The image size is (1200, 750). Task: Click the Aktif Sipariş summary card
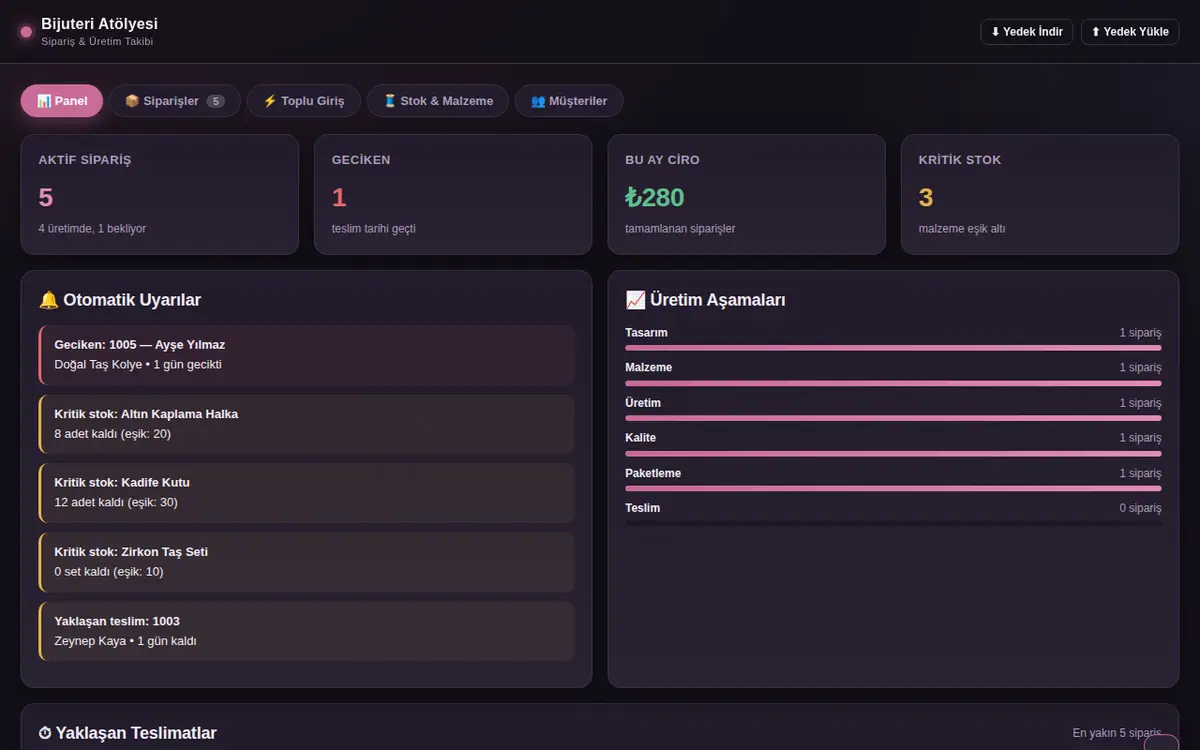click(160, 195)
